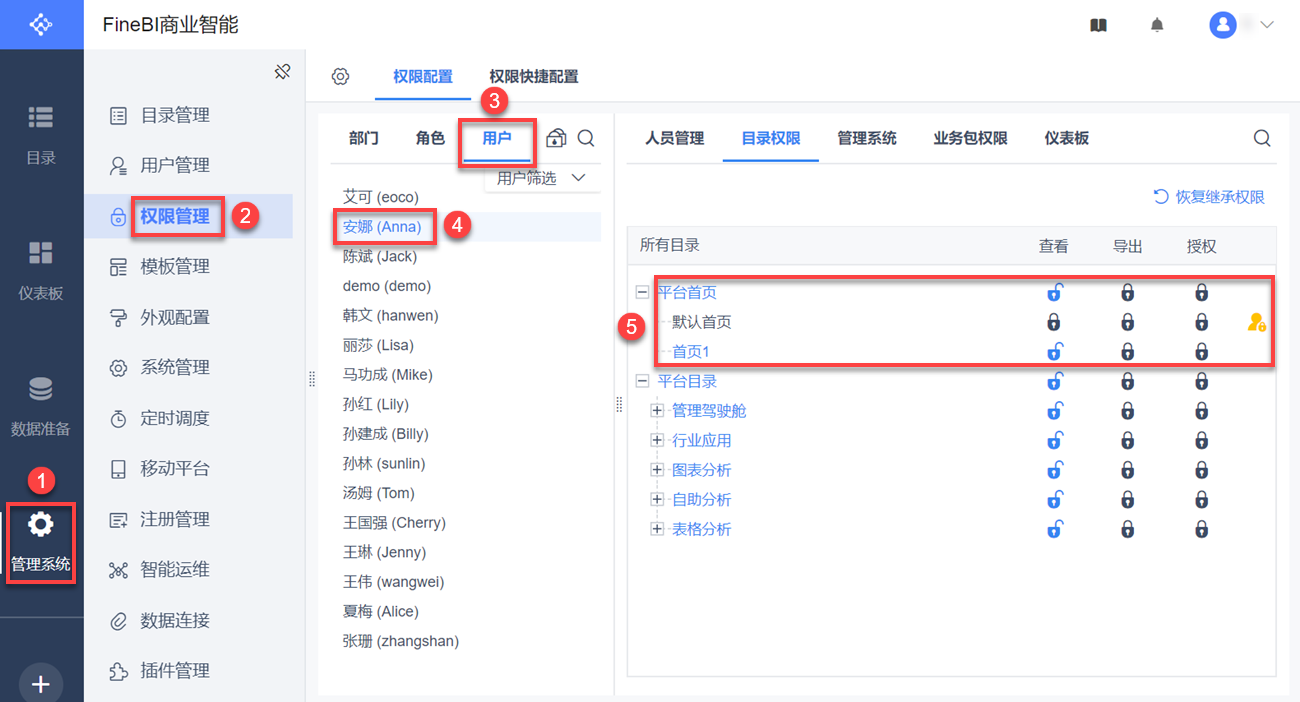Viewport: 1300px width, 702px height.
Task: Collapse the 平台目录 tree node
Action: click(x=642, y=381)
